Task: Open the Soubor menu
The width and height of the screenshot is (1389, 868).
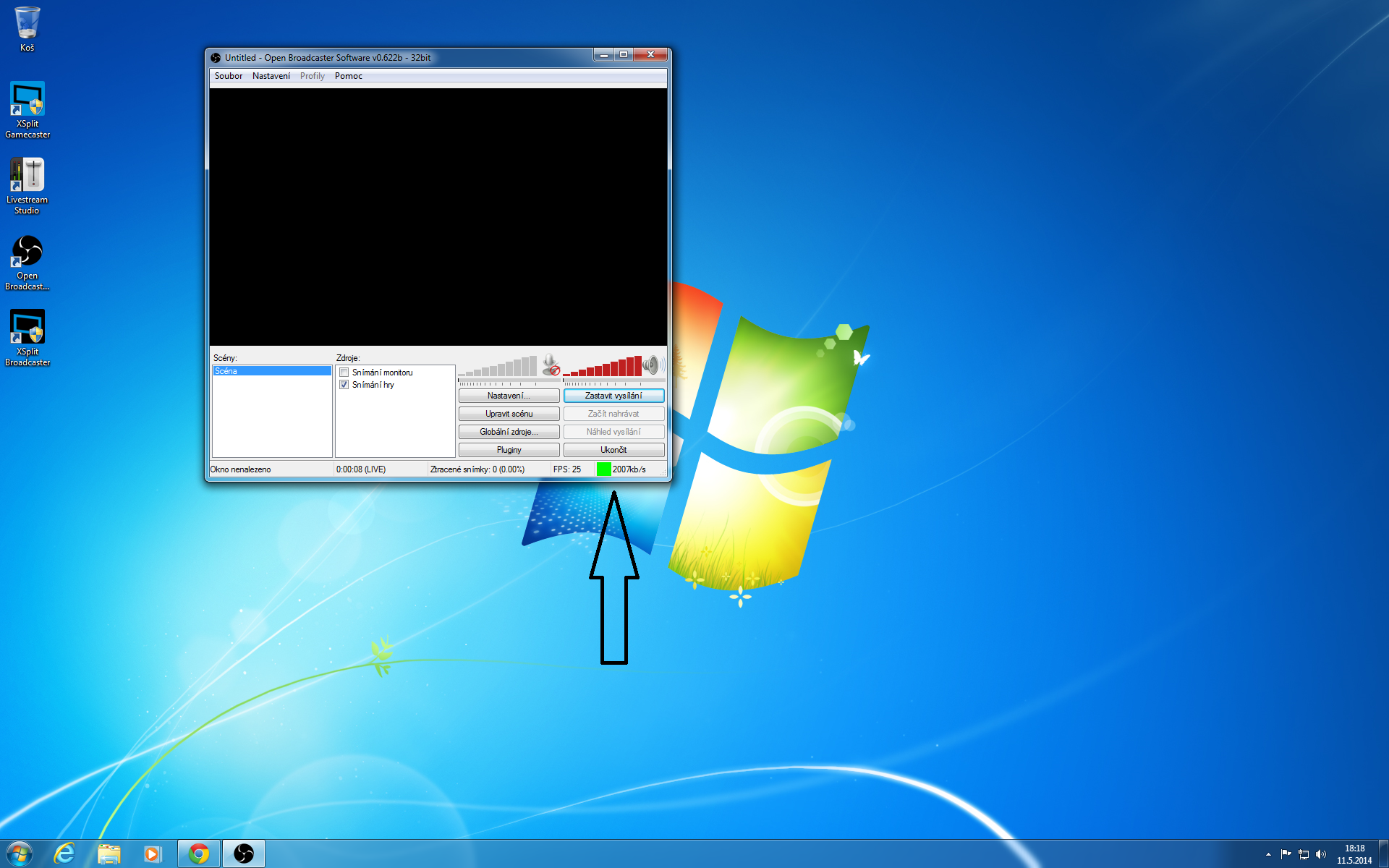Action: tap(229, 76)
